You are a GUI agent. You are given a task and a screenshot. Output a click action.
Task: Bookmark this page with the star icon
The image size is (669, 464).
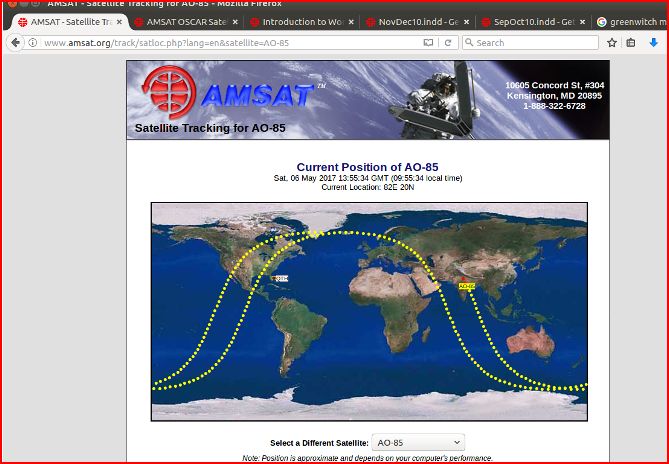(x=612, y=43)
